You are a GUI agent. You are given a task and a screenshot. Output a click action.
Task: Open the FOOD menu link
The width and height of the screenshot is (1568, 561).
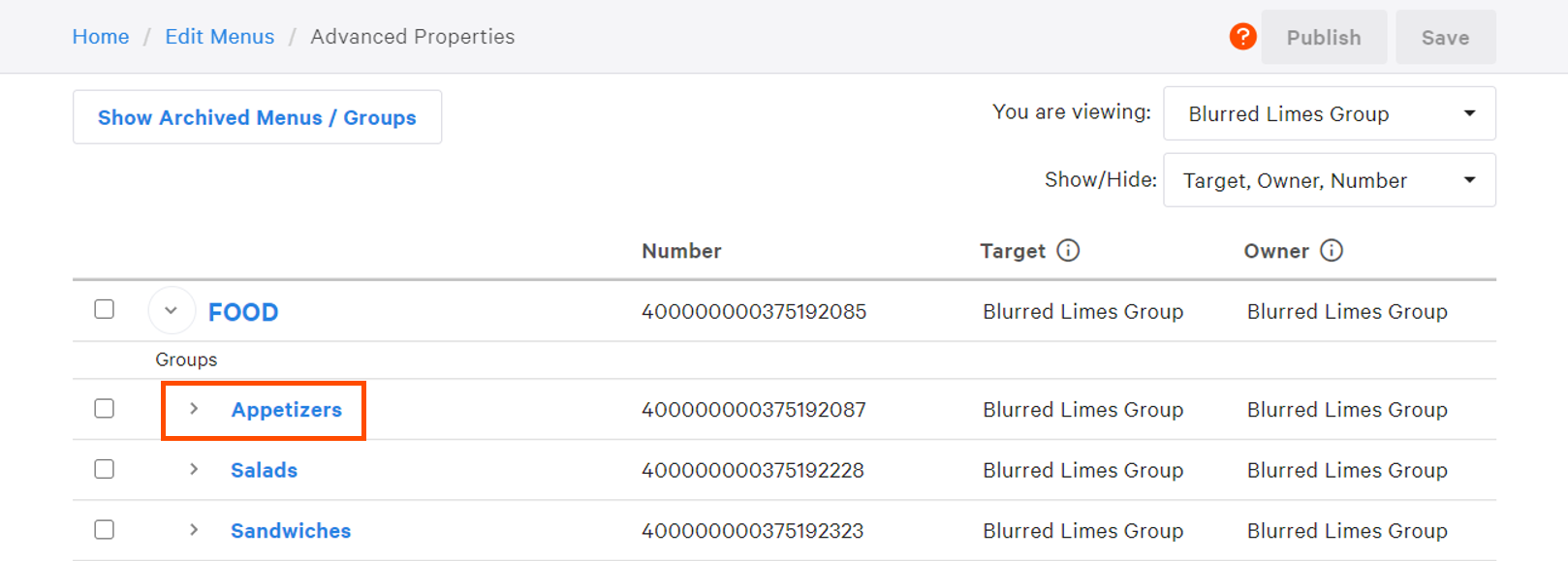pyautogui.click(x=242, y=311)
